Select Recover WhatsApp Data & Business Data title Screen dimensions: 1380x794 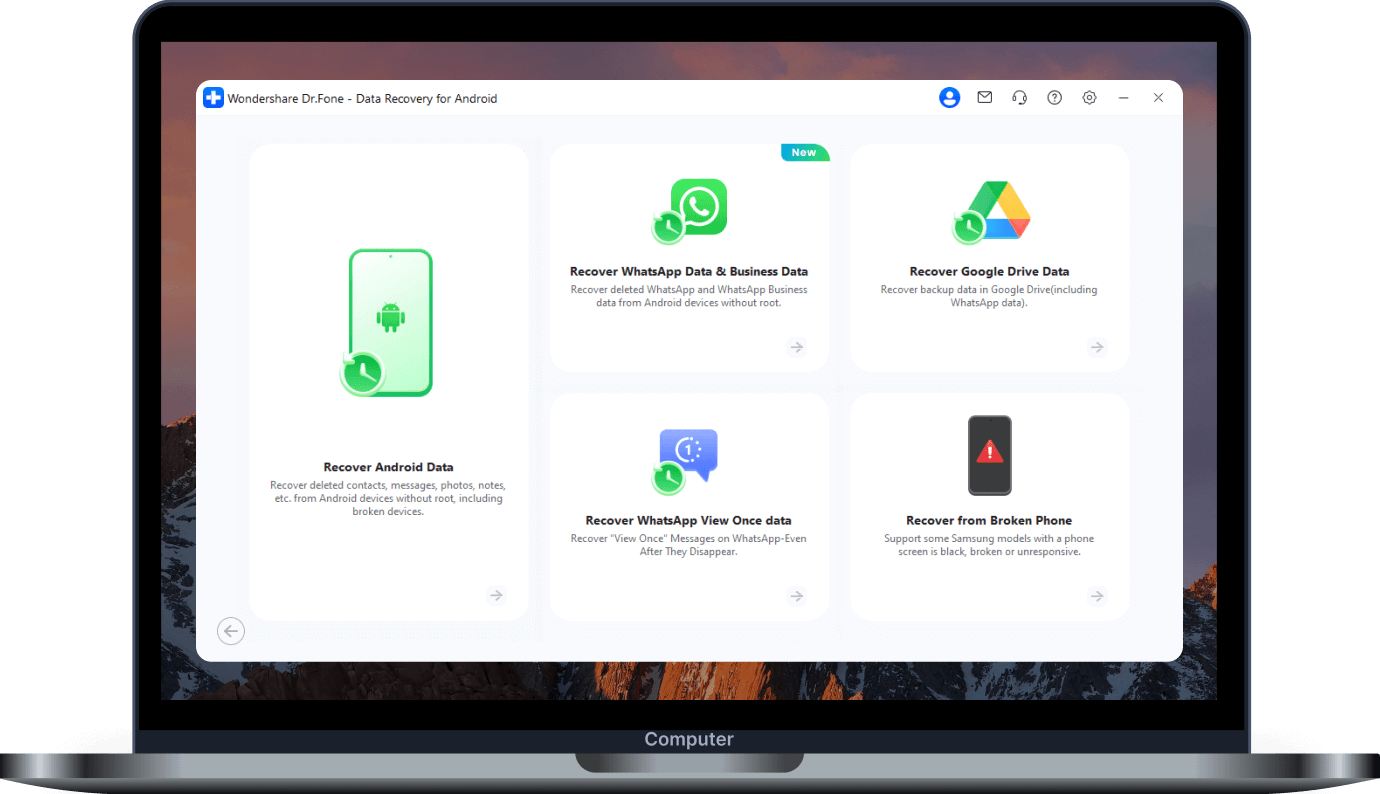[x=689, y=271]
